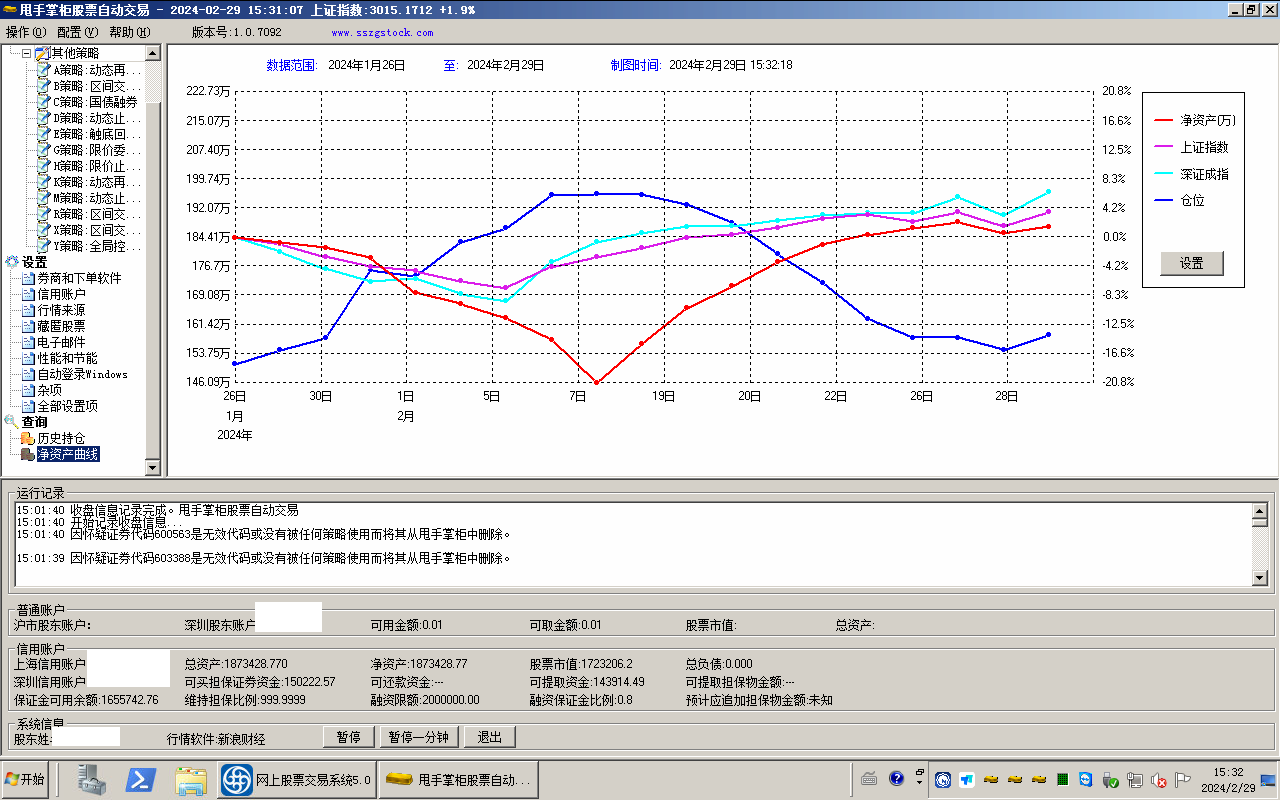Collapse the 其他策略 tree node
The height and width of the screenshot is (800, 1280).
26,53
